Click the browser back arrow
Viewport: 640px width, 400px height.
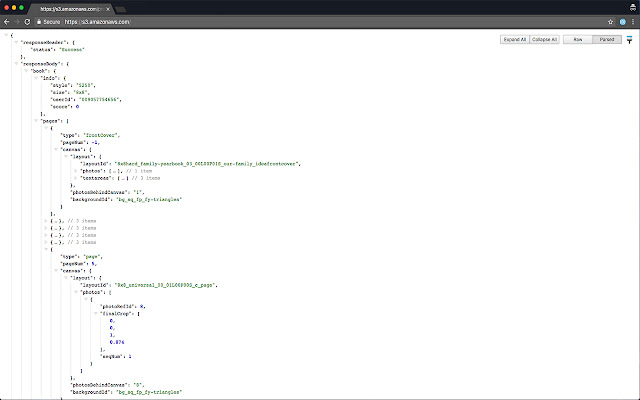click(x=8, y=21)
